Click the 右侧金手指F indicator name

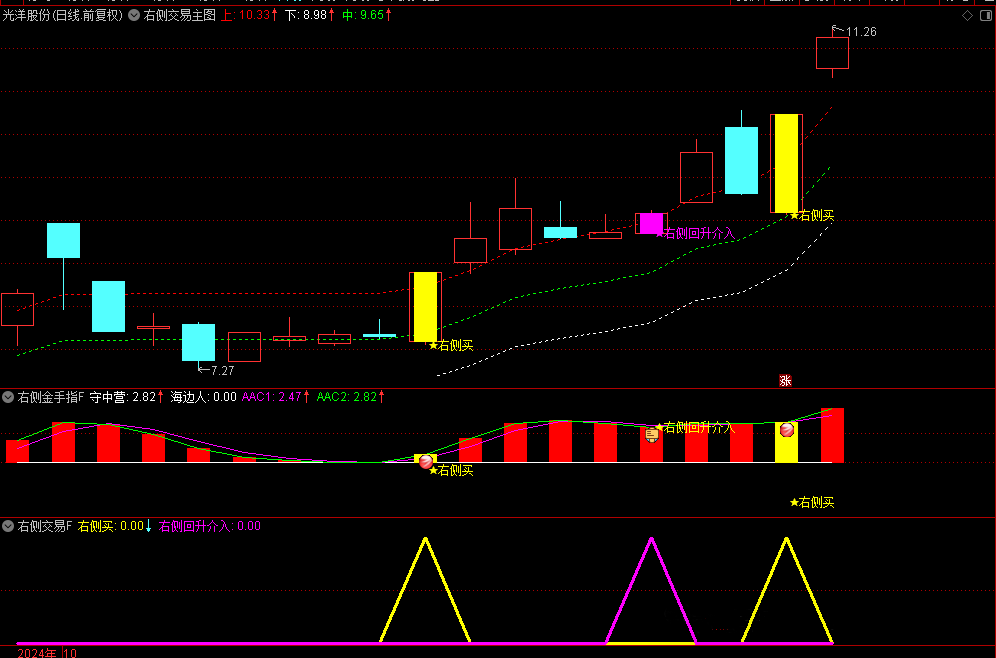pyautogui.click(x=51, y=398)
